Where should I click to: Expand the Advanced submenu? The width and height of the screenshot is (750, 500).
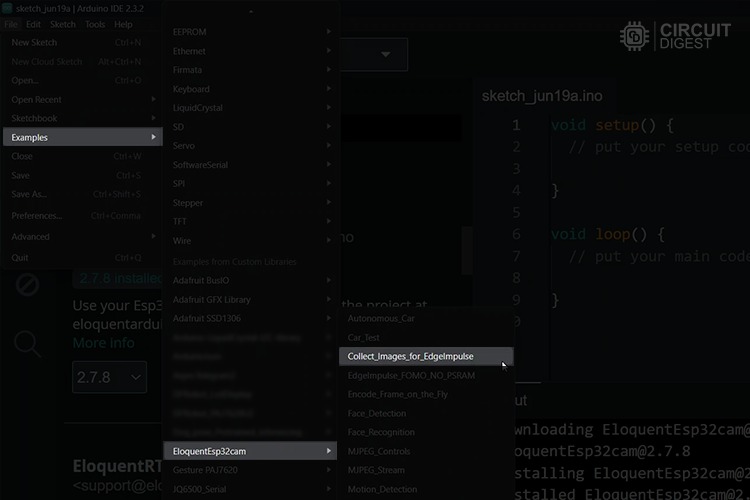pos(82,237)
